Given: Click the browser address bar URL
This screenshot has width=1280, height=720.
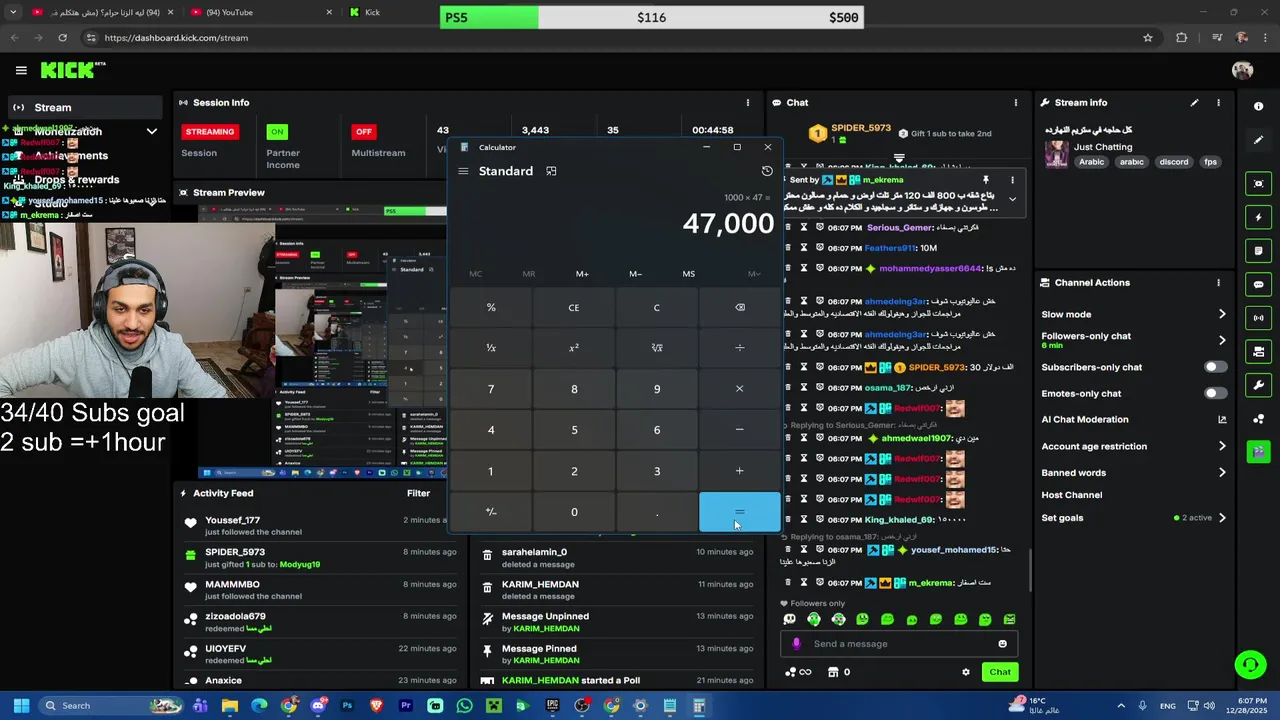Looking at the screenshot, I should tap(176, 38).
